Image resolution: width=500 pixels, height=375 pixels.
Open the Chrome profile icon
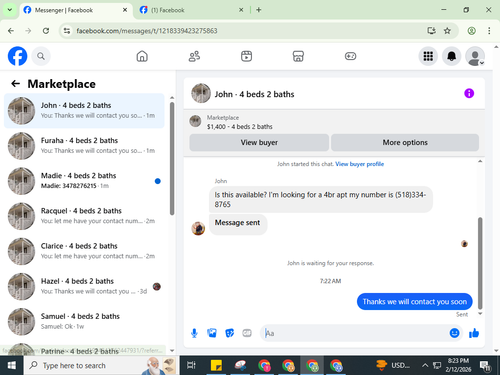[471, 31]
